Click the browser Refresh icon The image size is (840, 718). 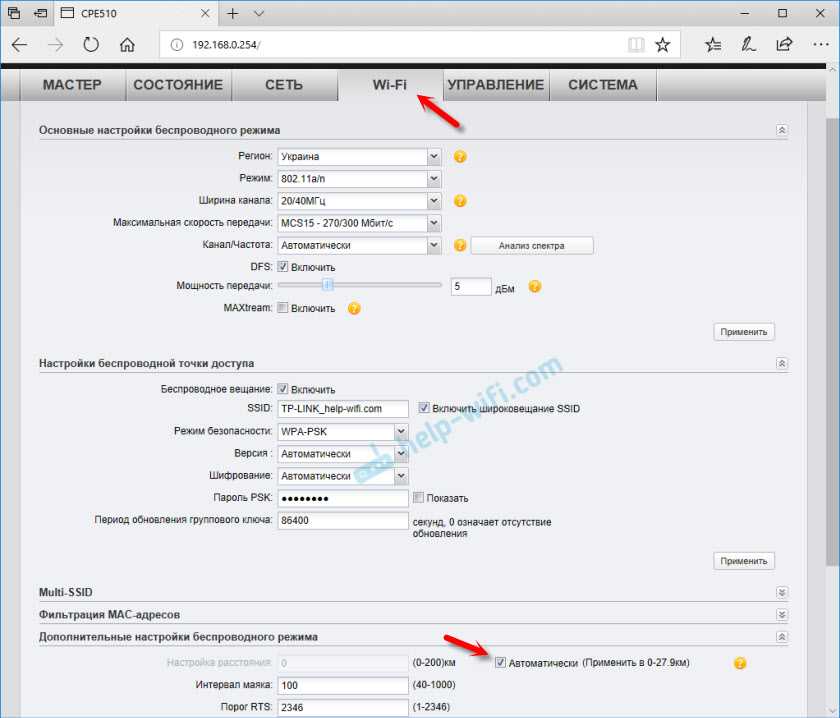point(91,45)
